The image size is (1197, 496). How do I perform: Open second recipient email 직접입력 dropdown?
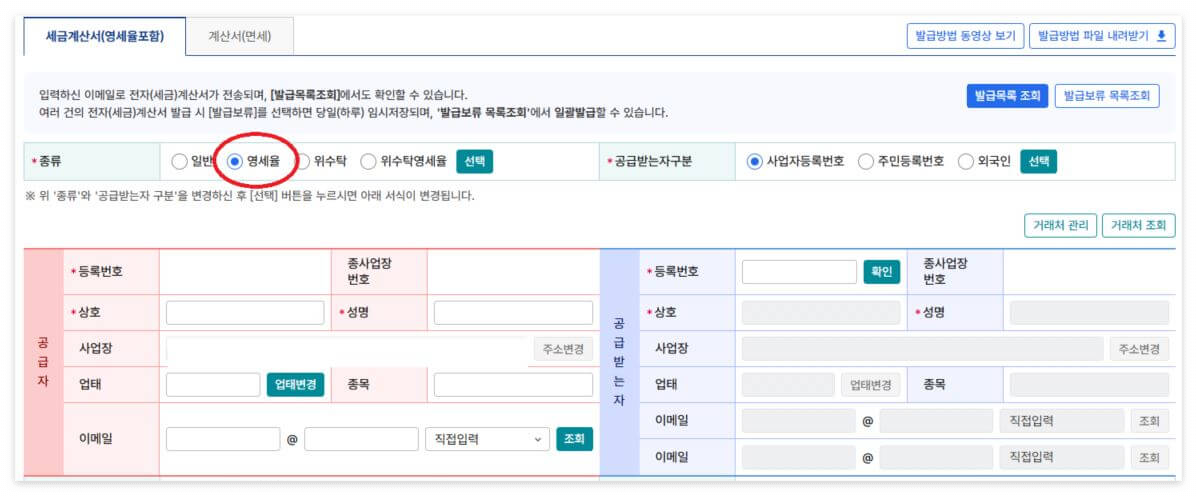(1062, 457)
